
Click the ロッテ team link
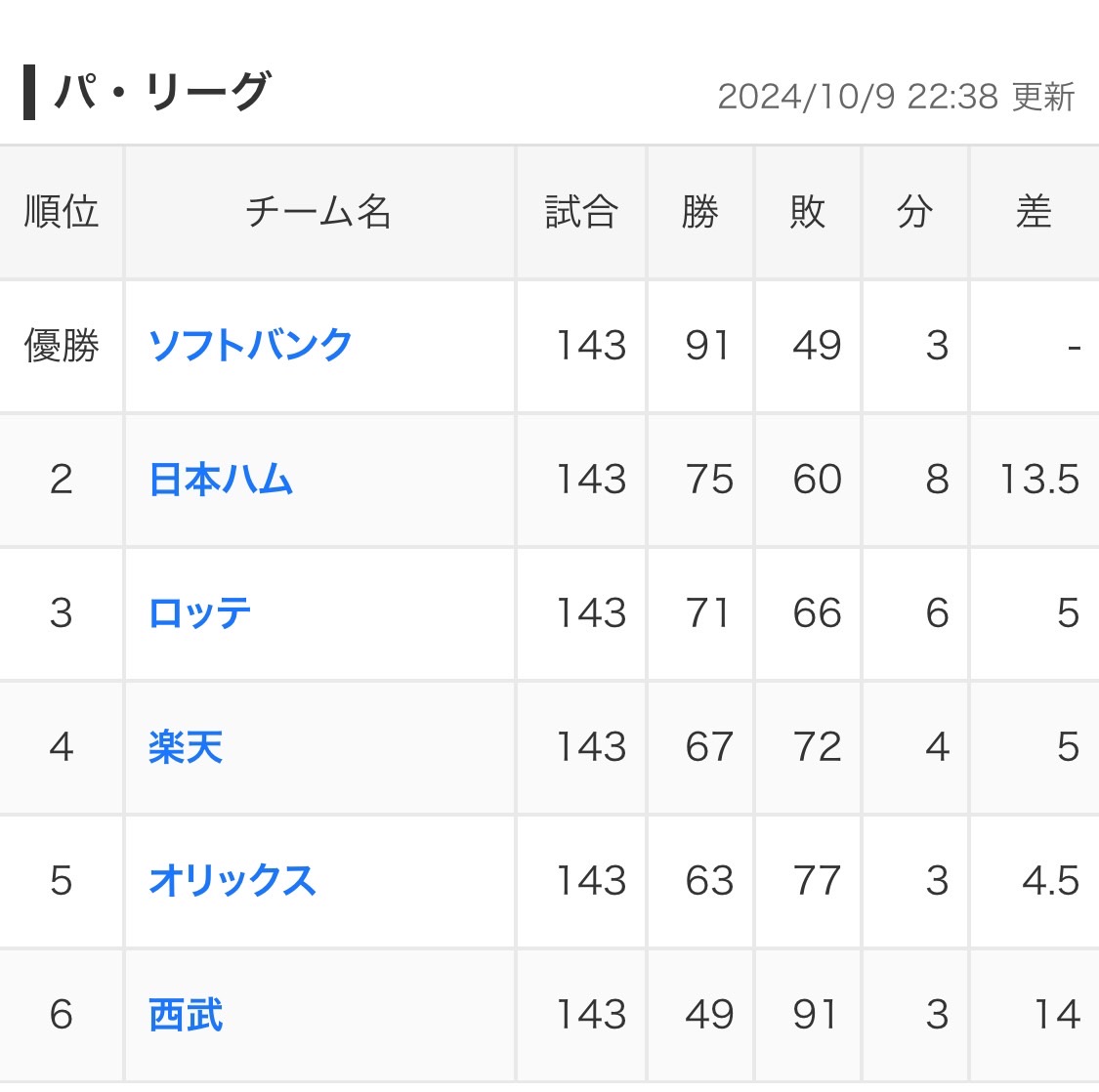point(200,613)
